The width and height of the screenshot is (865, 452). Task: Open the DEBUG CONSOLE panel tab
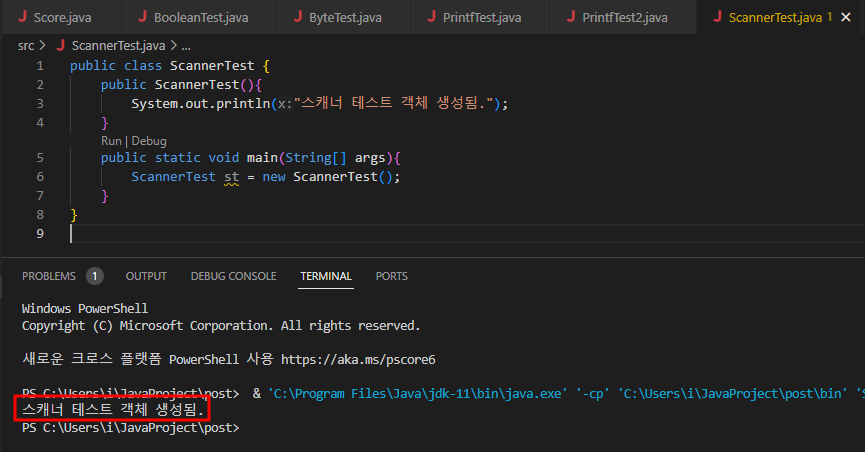[233, 276]
